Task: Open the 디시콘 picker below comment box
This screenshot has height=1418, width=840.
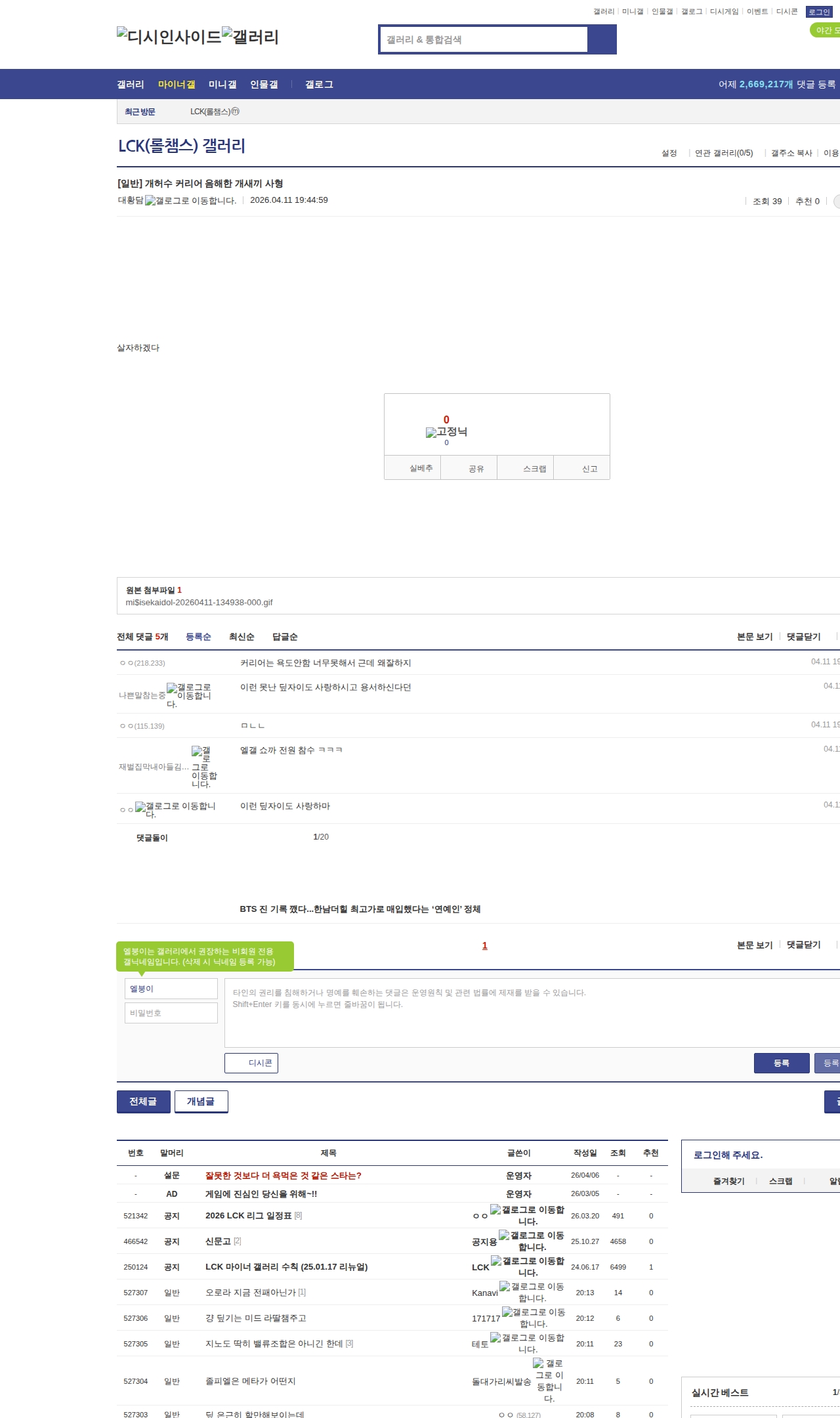Action: click(x=251, y=1063)
